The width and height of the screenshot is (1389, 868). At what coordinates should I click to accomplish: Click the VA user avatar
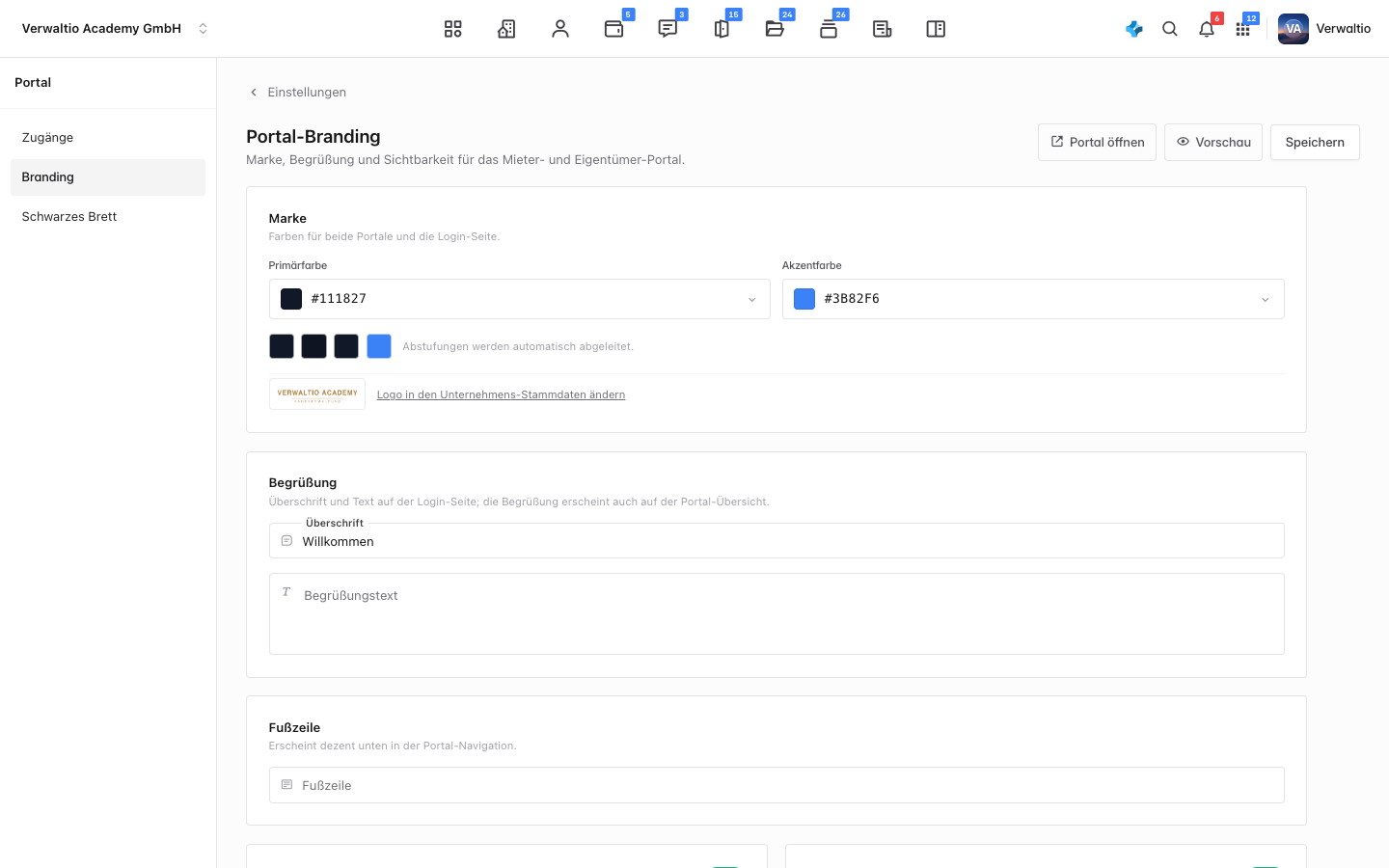click(x=1294, y=29)
